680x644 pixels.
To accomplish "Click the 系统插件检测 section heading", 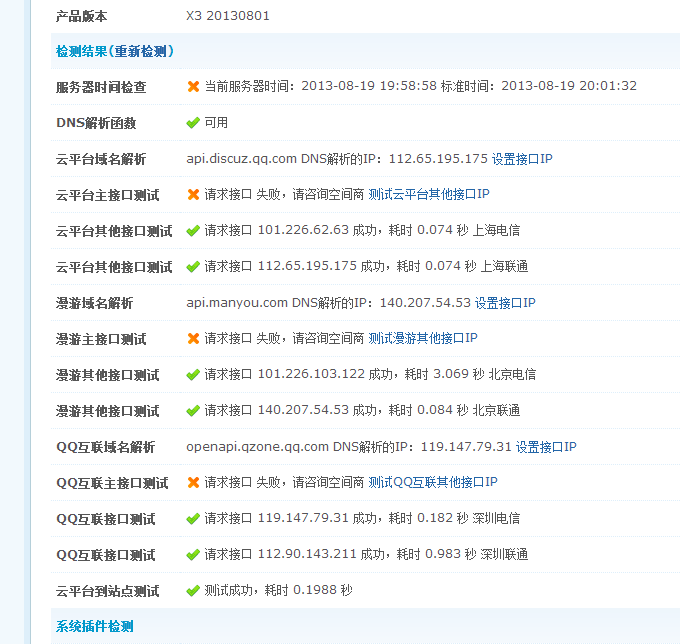I will [x=95, y=626].
